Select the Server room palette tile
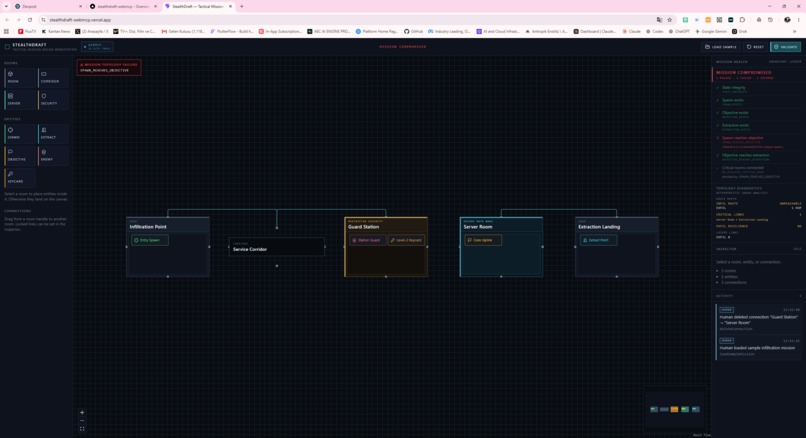This screenshot has height=438, width=806. tap(21, 100)
